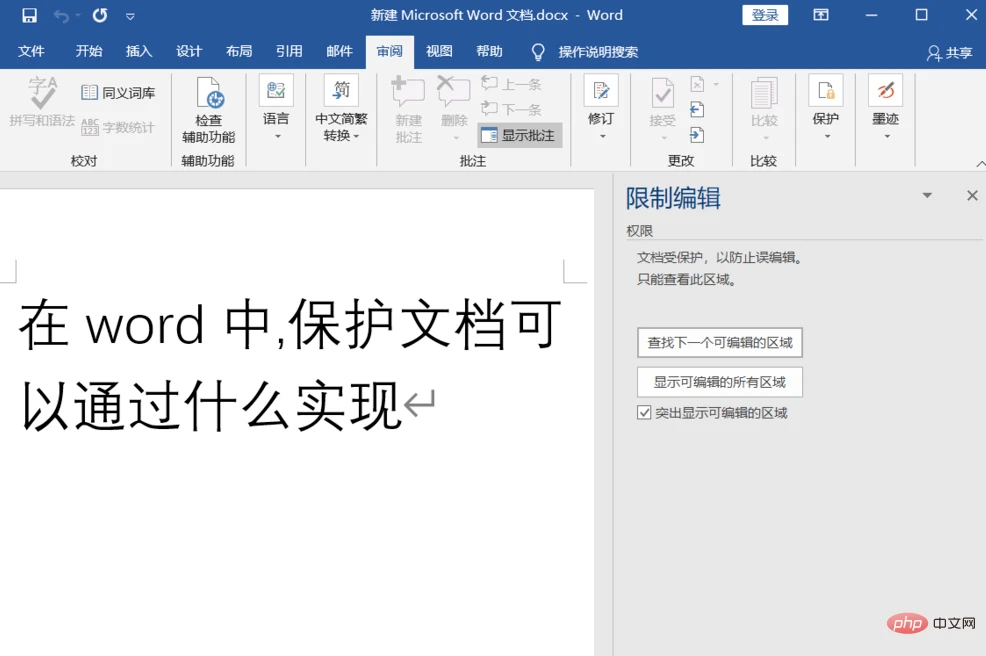The image size is (986, 656).
Task: Click the 登录 sign-in button
Action: tap(765, 15)
